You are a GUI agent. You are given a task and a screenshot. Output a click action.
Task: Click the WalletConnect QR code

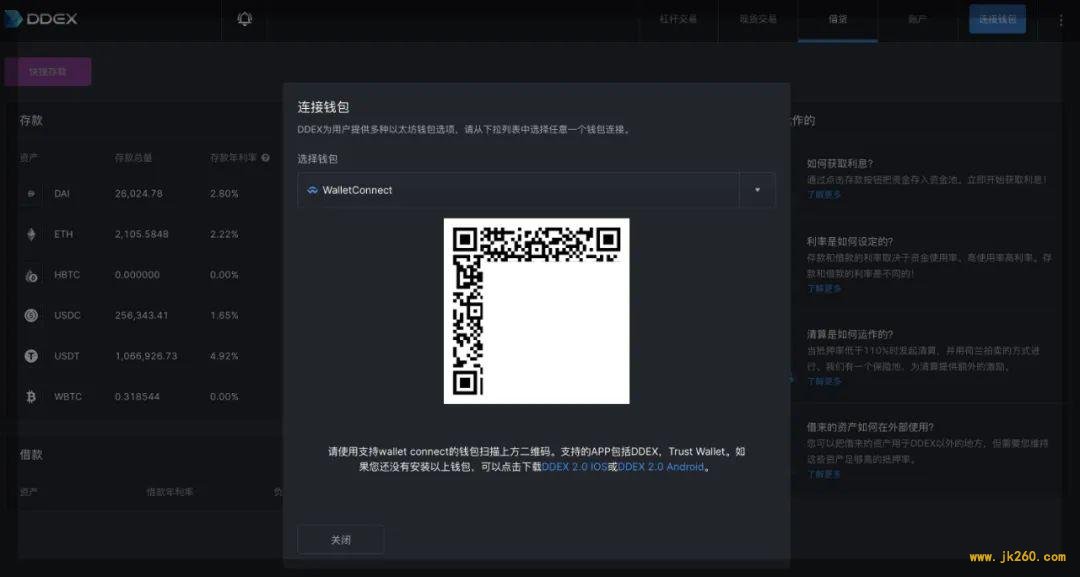(537, 311)
